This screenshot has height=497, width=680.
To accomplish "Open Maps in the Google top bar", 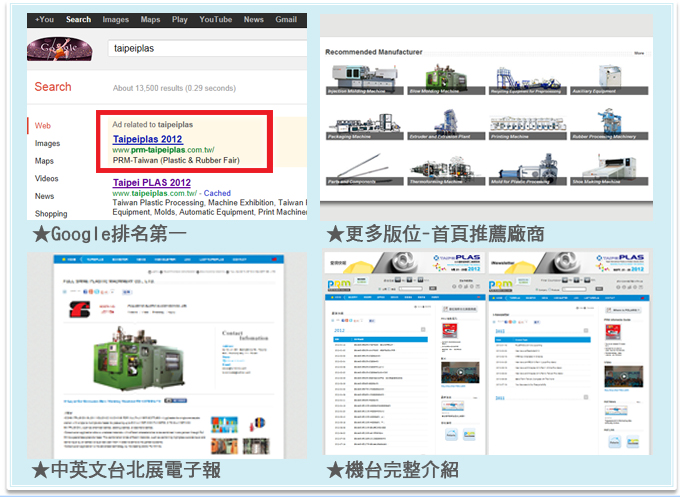I will pos(150,20).
